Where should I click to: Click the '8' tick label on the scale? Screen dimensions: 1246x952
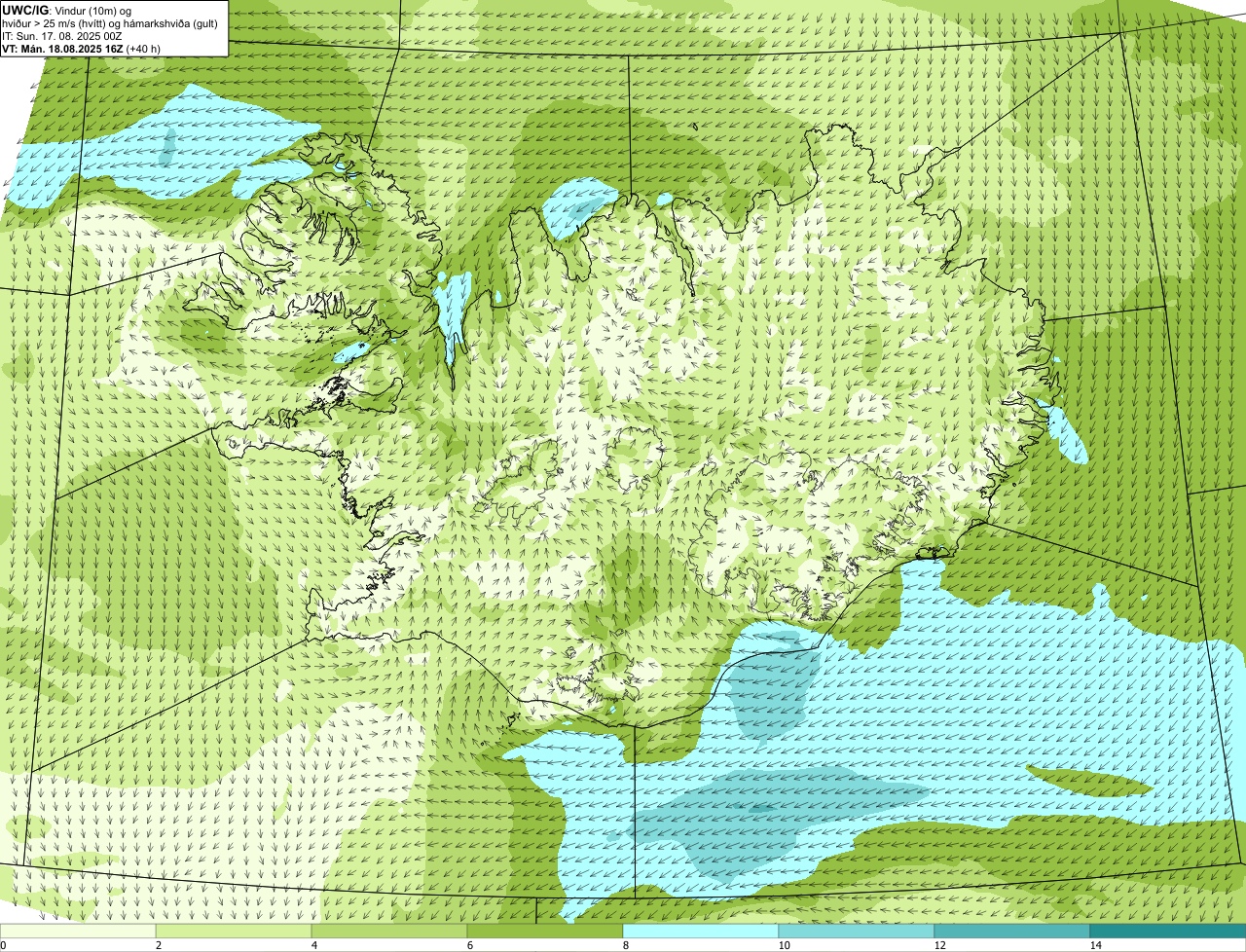pyautogui.click(x=625, y=945)
